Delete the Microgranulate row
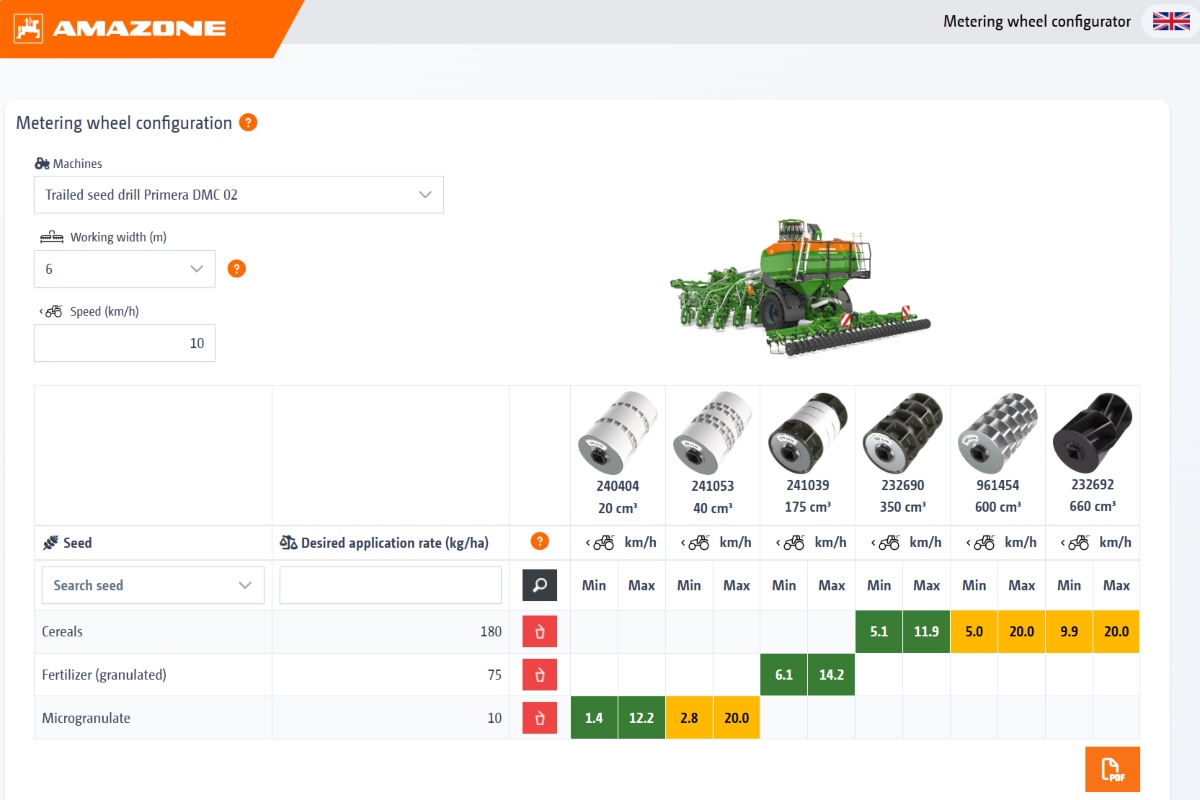1200x800 pixels. 540,717
